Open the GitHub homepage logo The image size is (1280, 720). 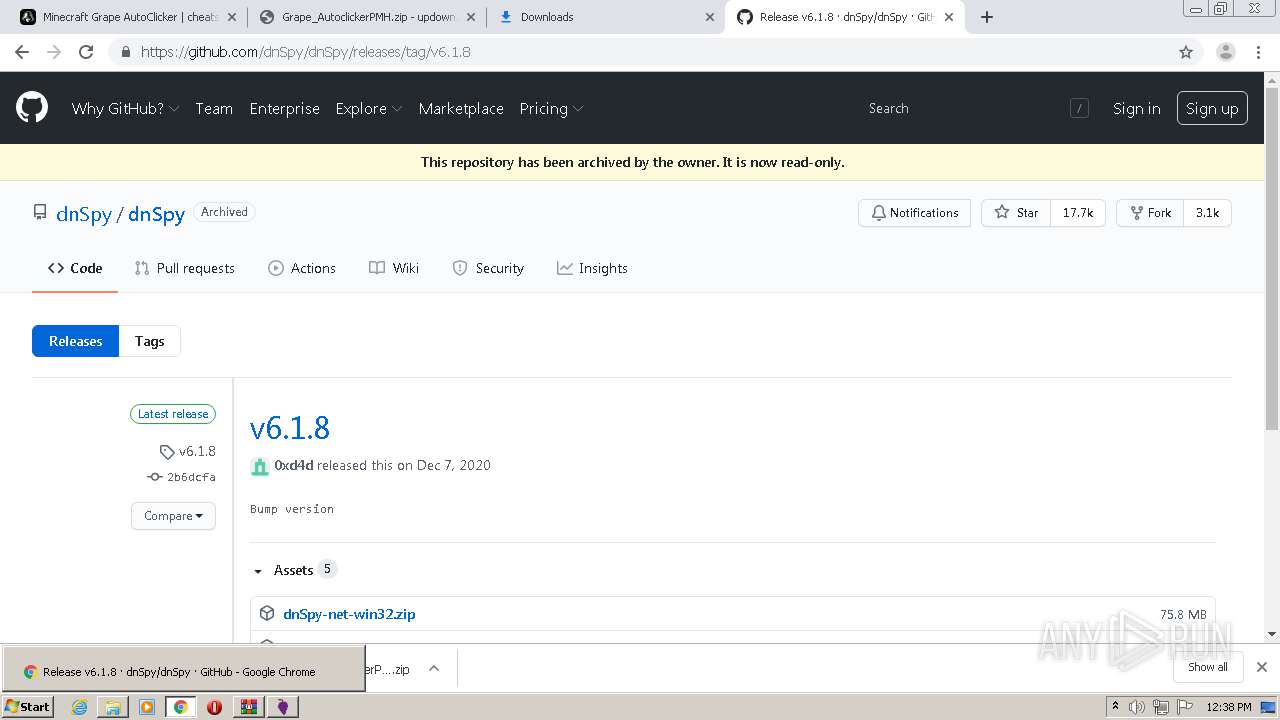(32, 108)
